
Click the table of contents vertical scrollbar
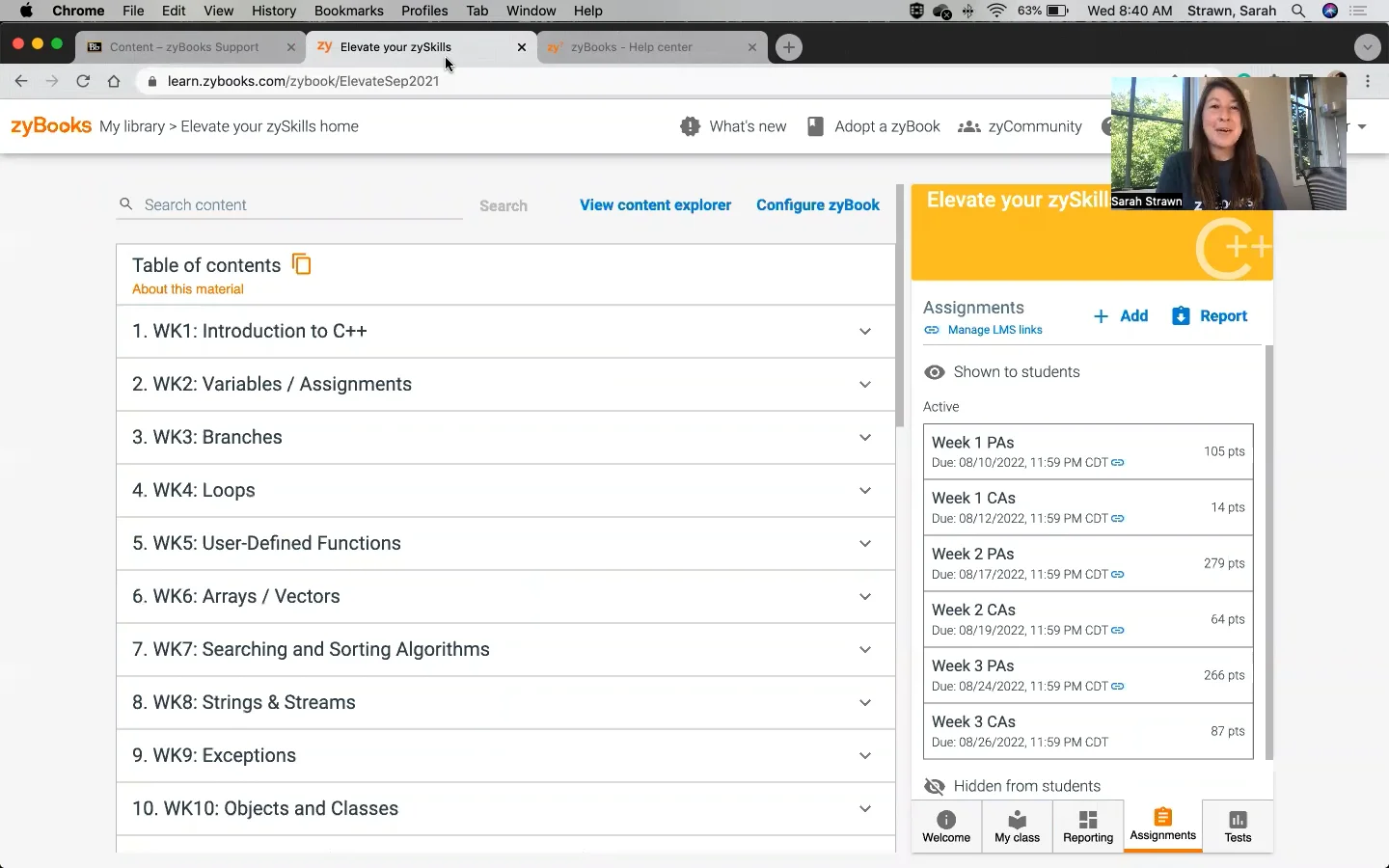900,307
